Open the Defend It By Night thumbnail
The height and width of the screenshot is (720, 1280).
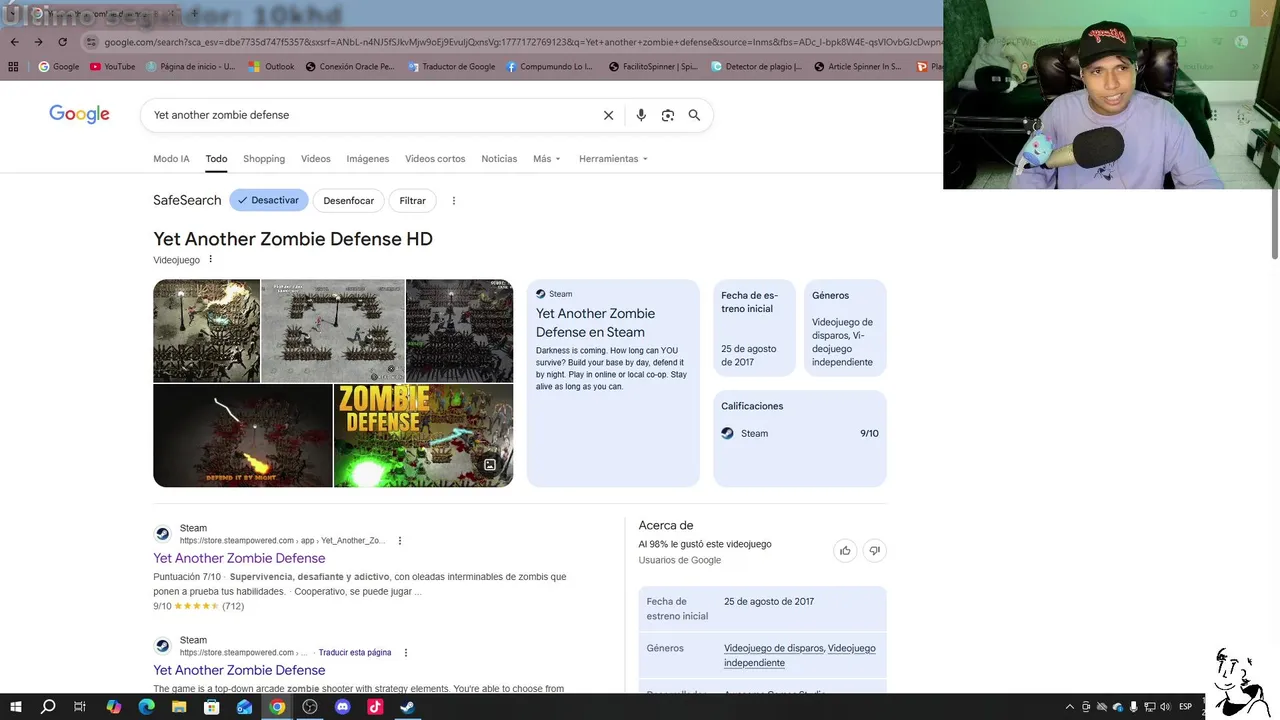pyautogui.click(x=242, y=436)
